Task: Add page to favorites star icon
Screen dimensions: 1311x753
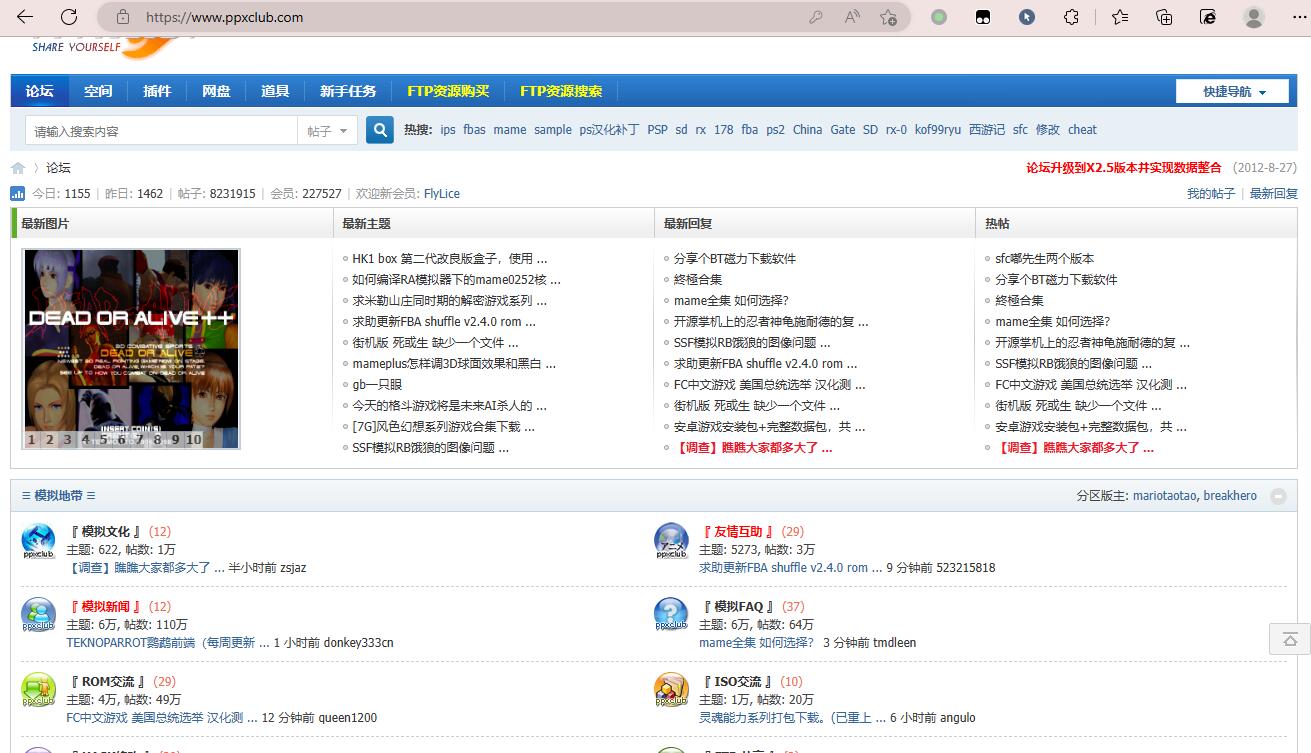Action: point(888,17)
